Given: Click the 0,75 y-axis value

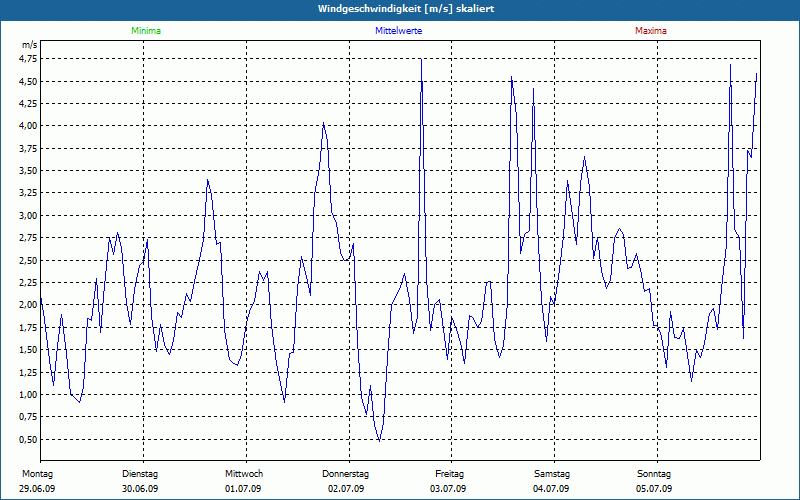Looking at the screenshot, I should [29, 417].
